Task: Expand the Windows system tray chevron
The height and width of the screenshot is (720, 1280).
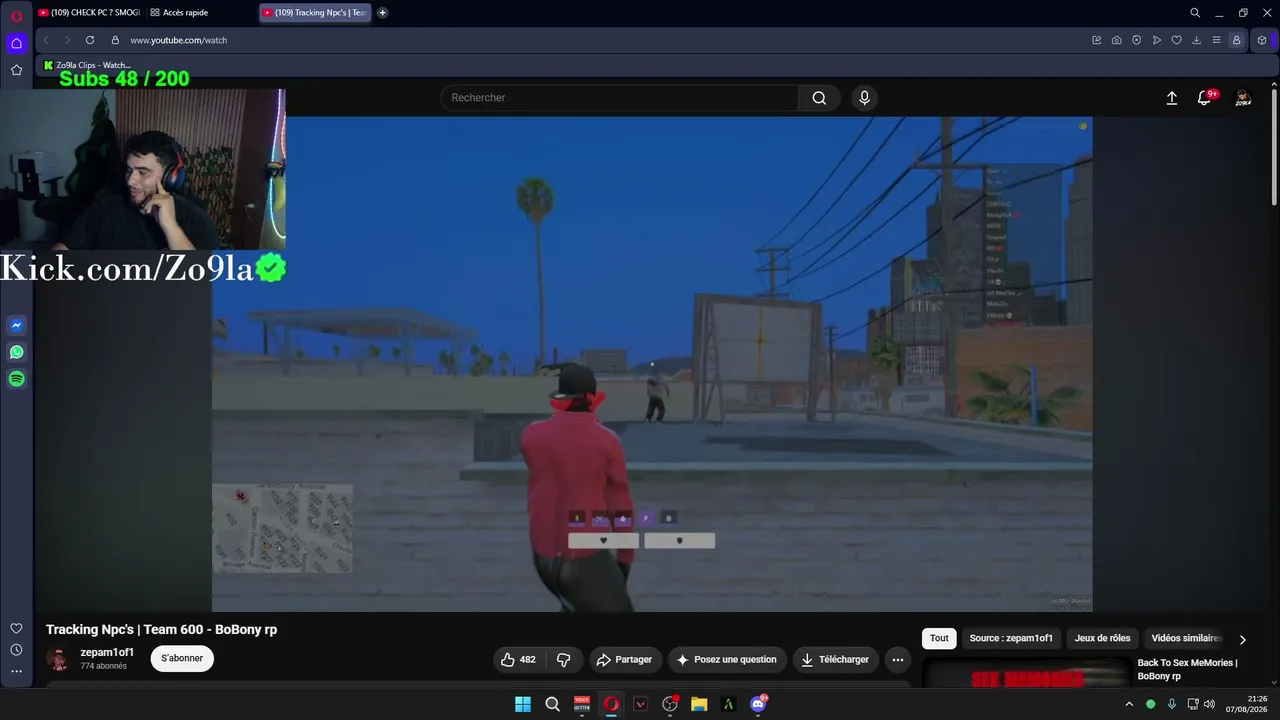Action: 1129,704
